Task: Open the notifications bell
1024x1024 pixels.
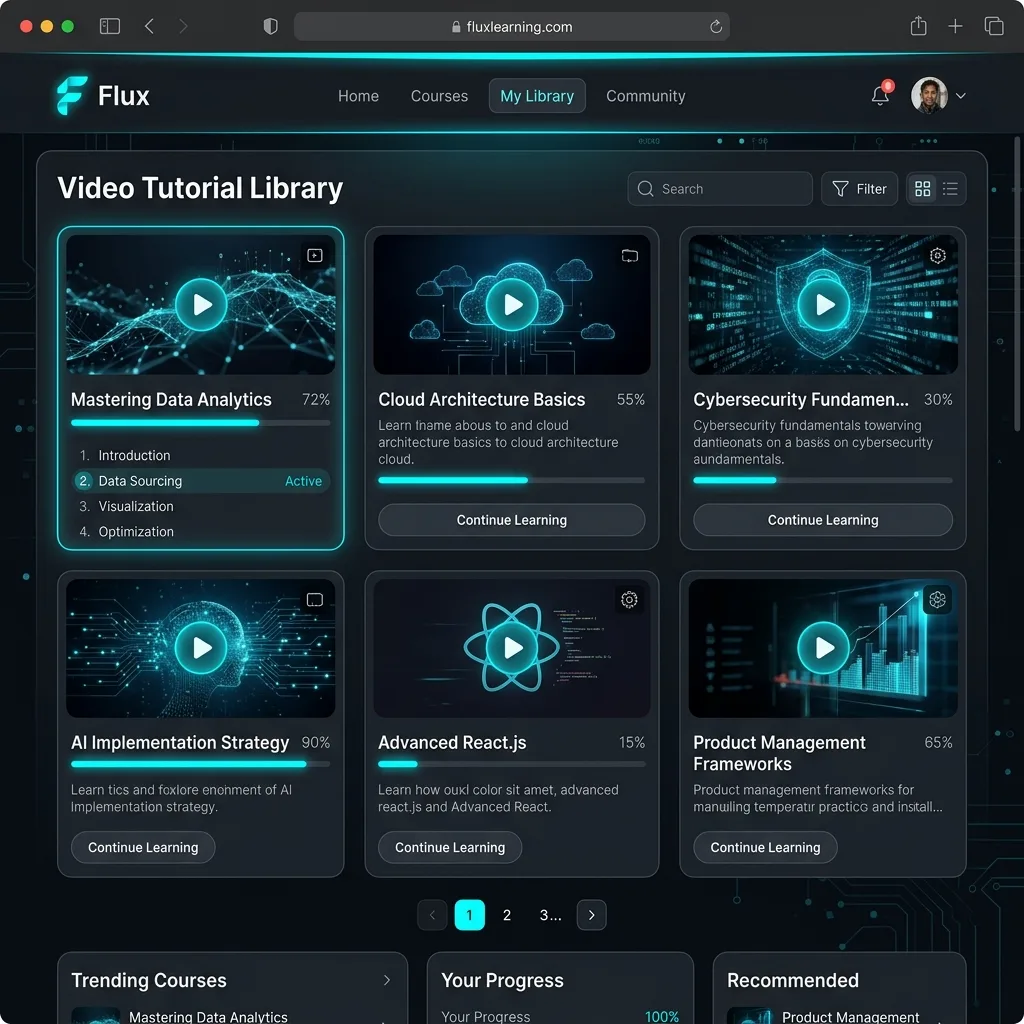Action: [x=880, y=95]
